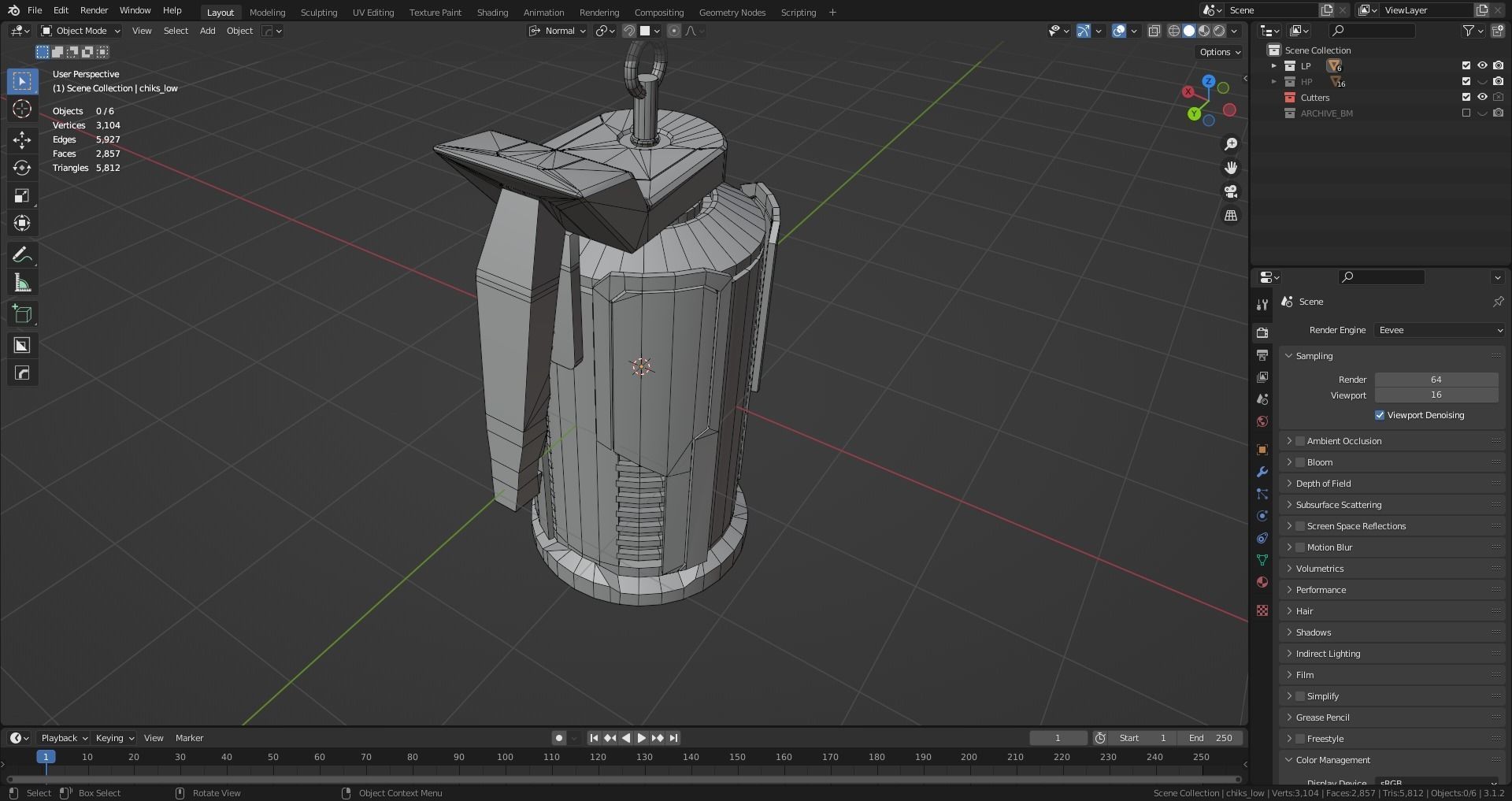Open the Render Engine Eevee dropdown
Image resolution: width=1512 pixels, height=801 pixels.
click(1440, 330)
